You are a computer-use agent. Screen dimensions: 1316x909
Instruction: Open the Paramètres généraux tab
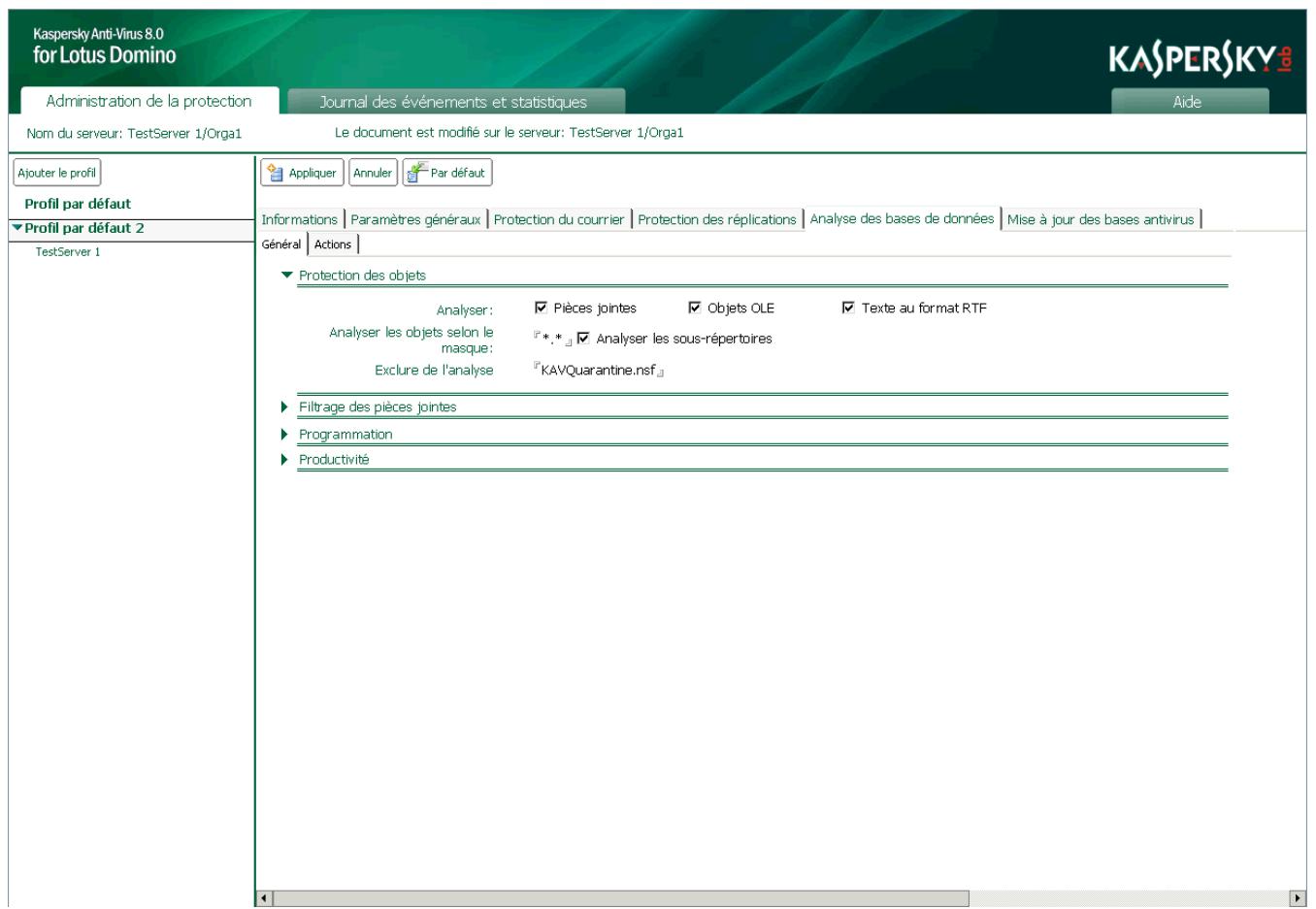point(415,219)
